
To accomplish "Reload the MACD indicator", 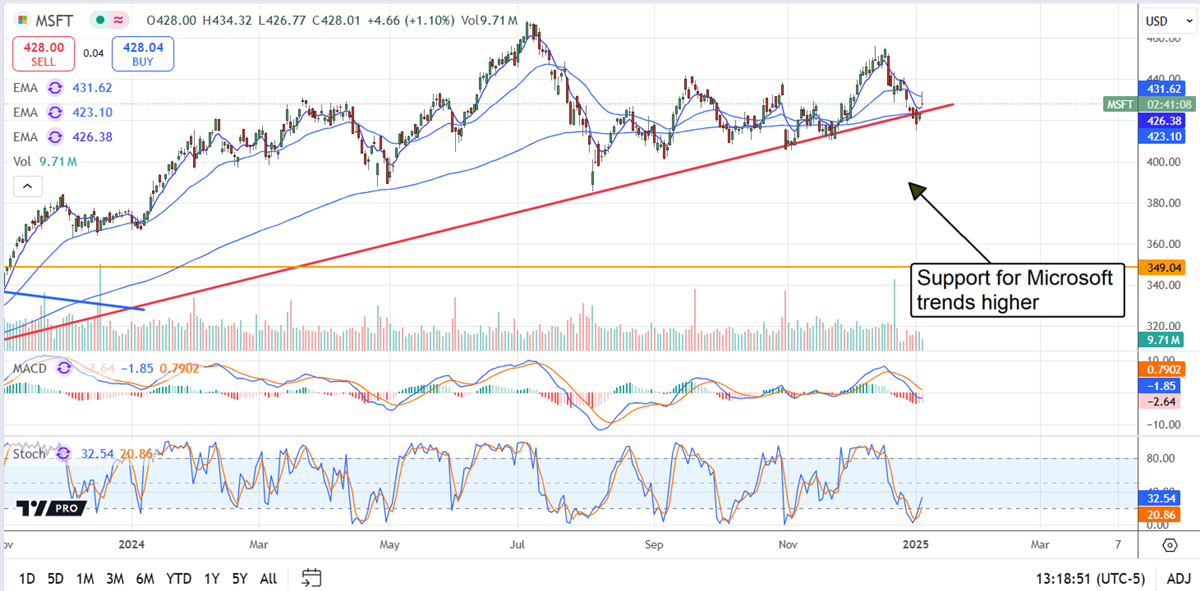I will click(x=63, y=368).
